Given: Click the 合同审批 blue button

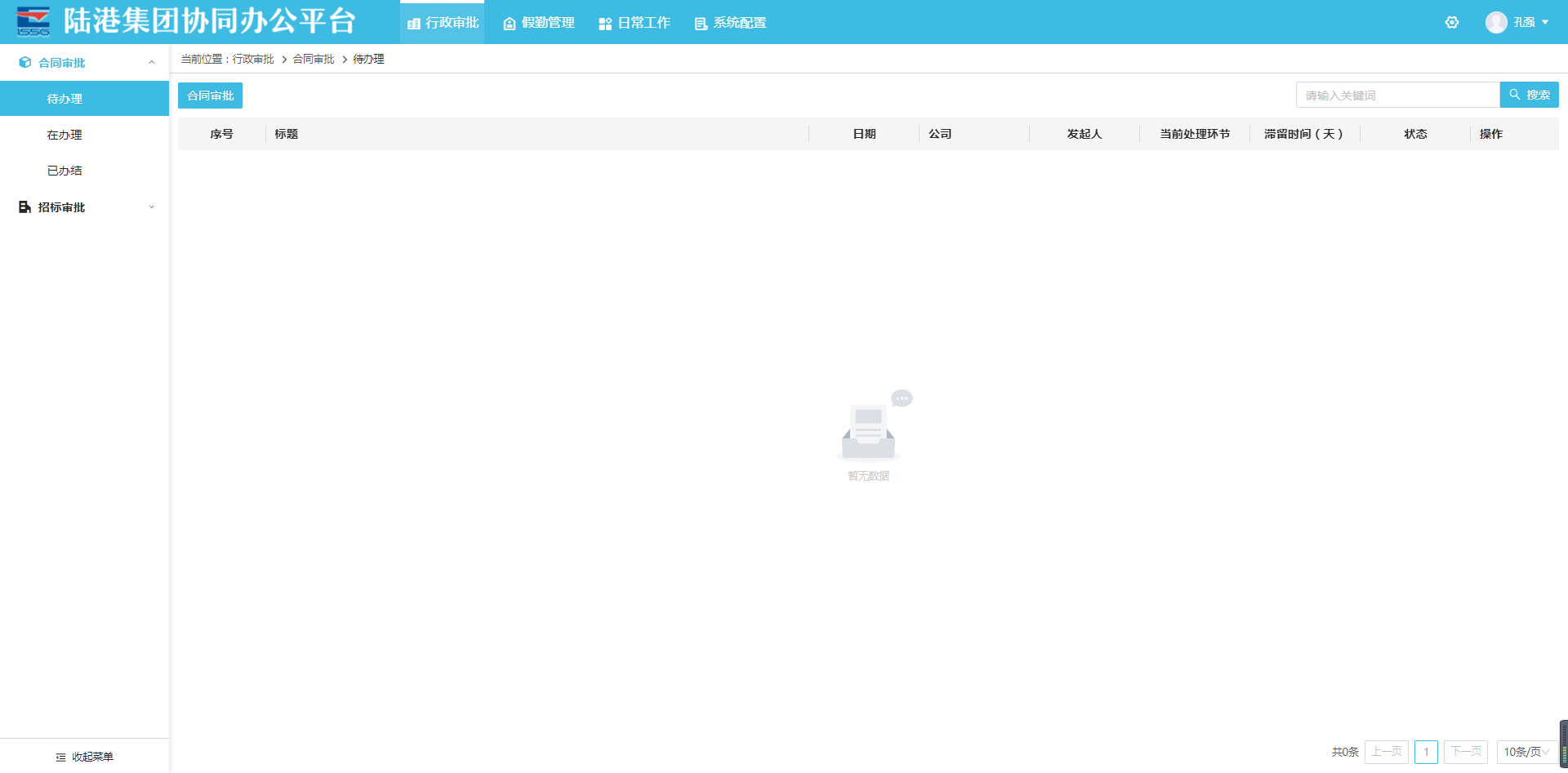Looking at the screenshot, I should [x=210, y=96].
